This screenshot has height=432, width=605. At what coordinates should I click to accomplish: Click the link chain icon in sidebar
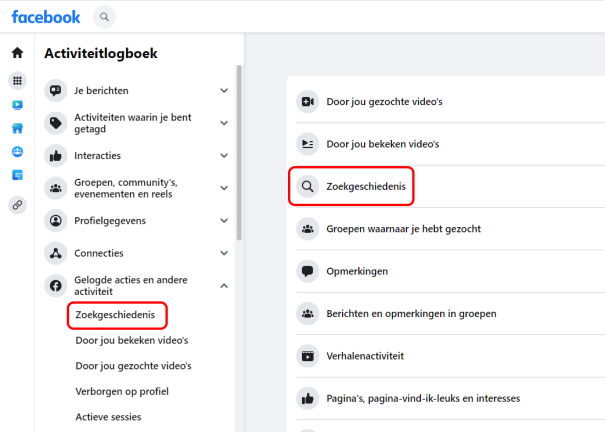[17, 205]
